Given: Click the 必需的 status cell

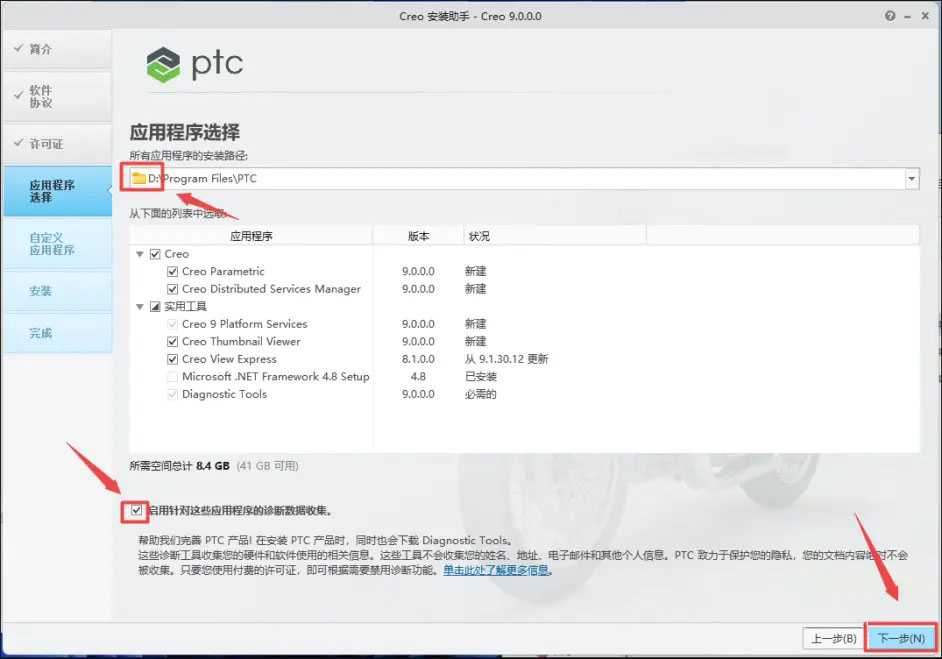Looking at the screenshot, I should 481,394.
